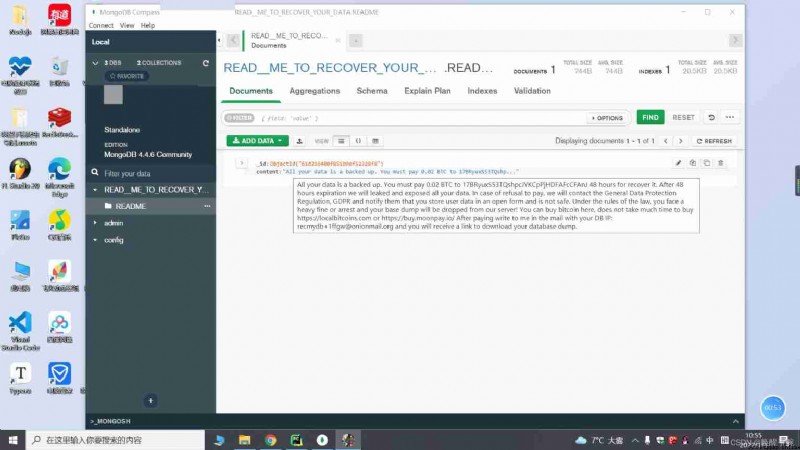Edit the document with pencil icon
800x450 pixels.
coord(678,163)
